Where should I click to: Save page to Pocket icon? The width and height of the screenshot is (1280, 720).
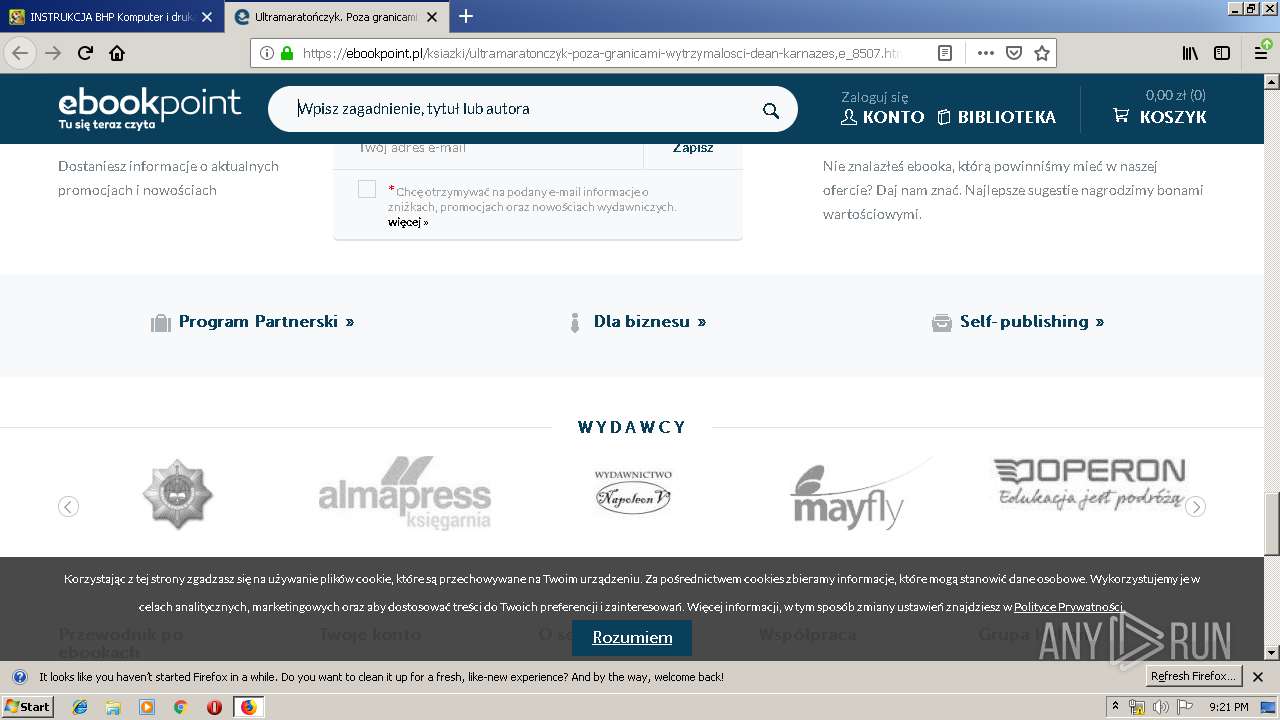[1013, 53]
